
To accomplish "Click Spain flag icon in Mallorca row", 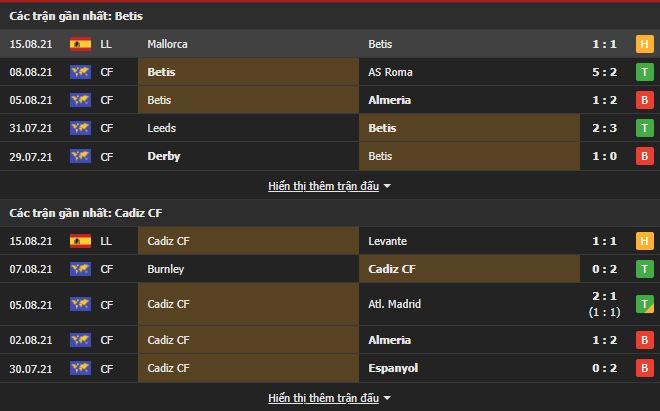I will [80, 44].
